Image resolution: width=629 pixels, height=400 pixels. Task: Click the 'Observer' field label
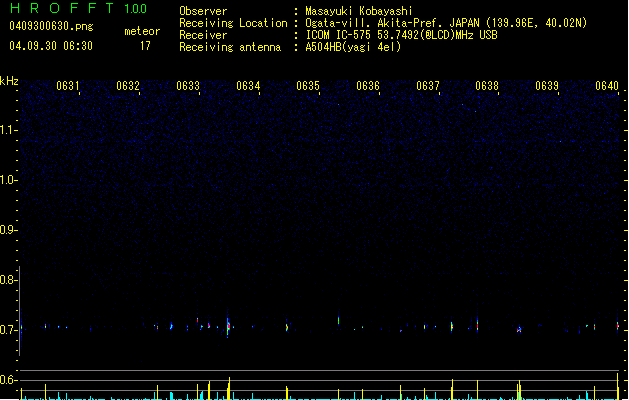pyautogui.click(x=203, y=11)
